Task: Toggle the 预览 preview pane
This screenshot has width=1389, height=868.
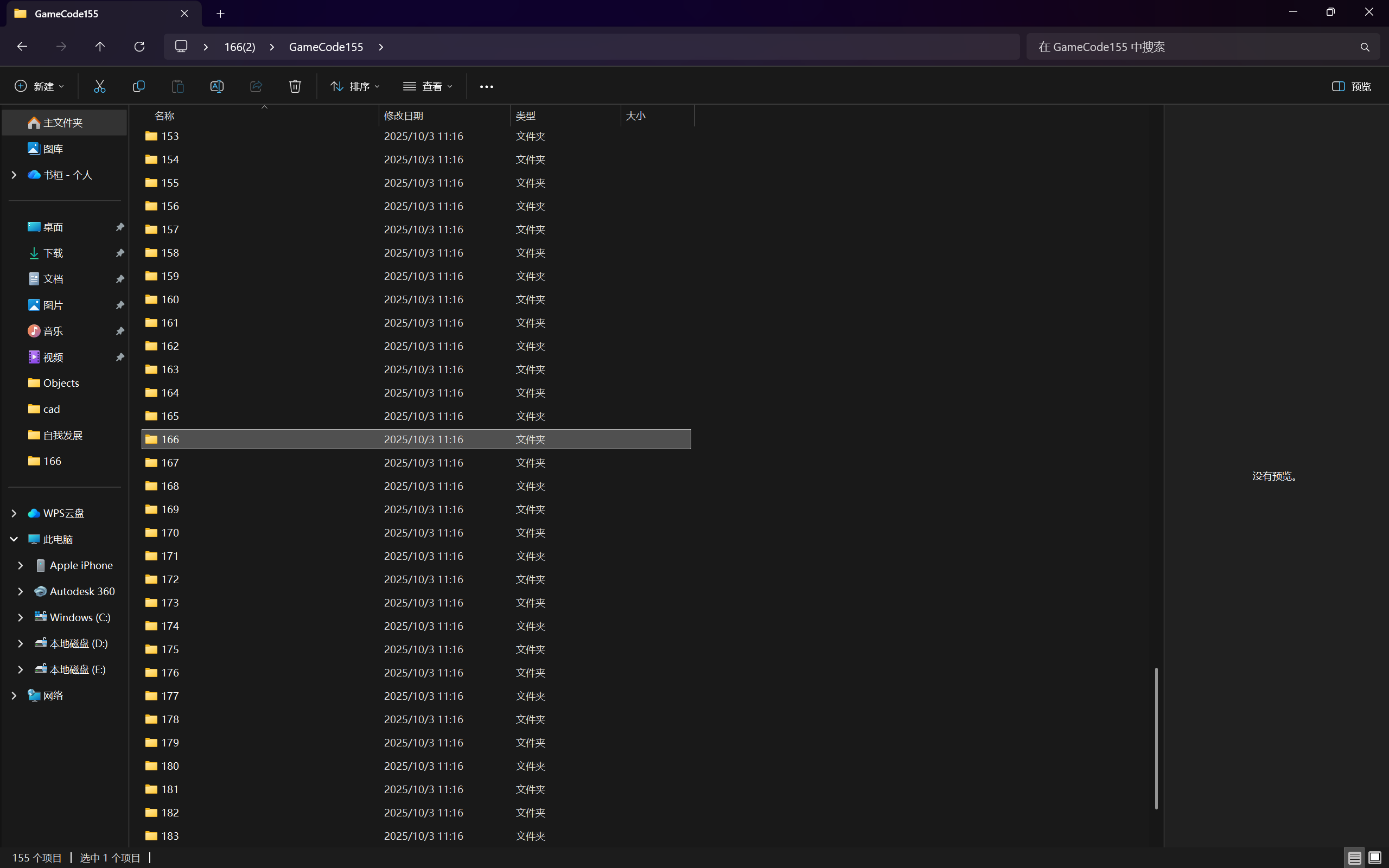Action: click(x=1351, y=86)
